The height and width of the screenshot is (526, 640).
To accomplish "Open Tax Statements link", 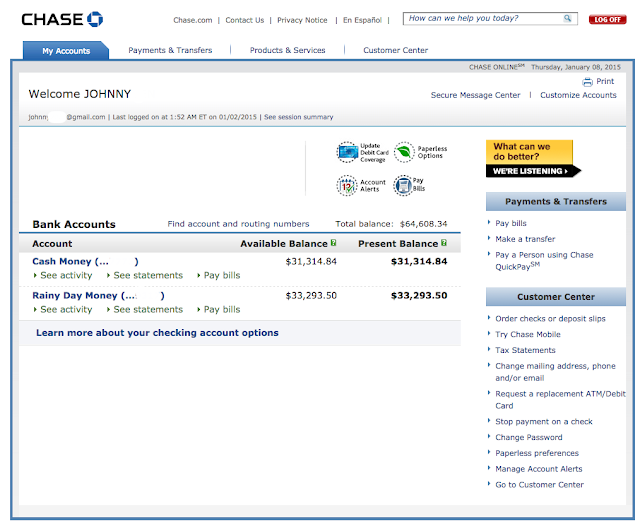I will 525,350.
